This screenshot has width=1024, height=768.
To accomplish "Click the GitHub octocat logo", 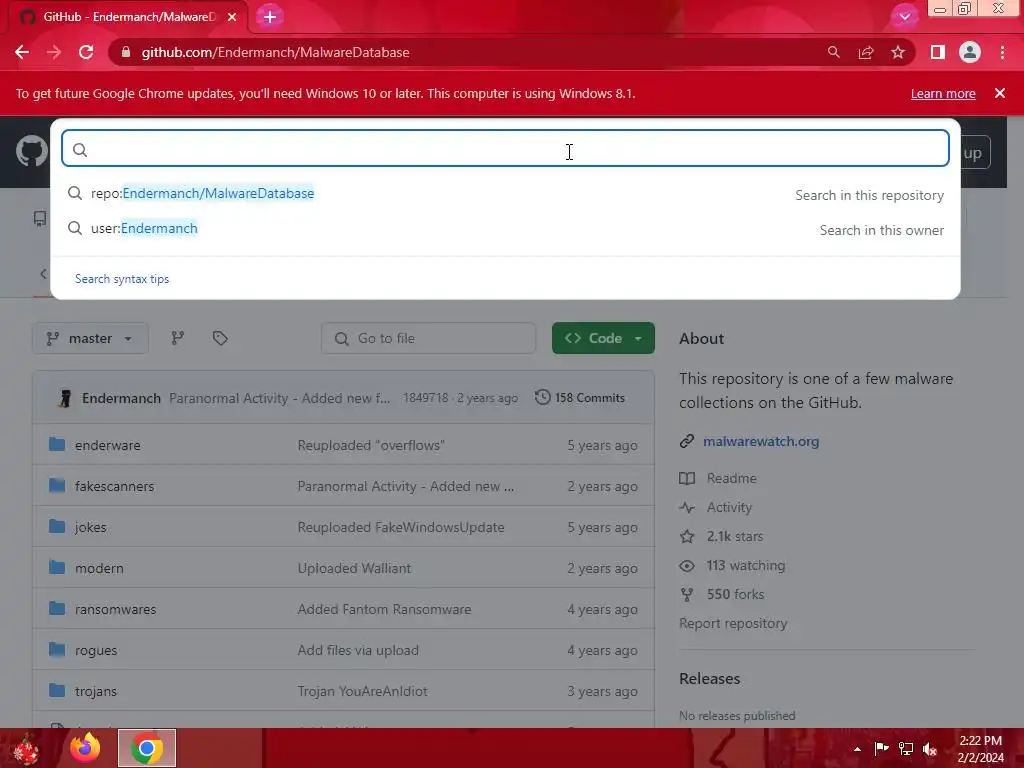I will click(31, 152).
